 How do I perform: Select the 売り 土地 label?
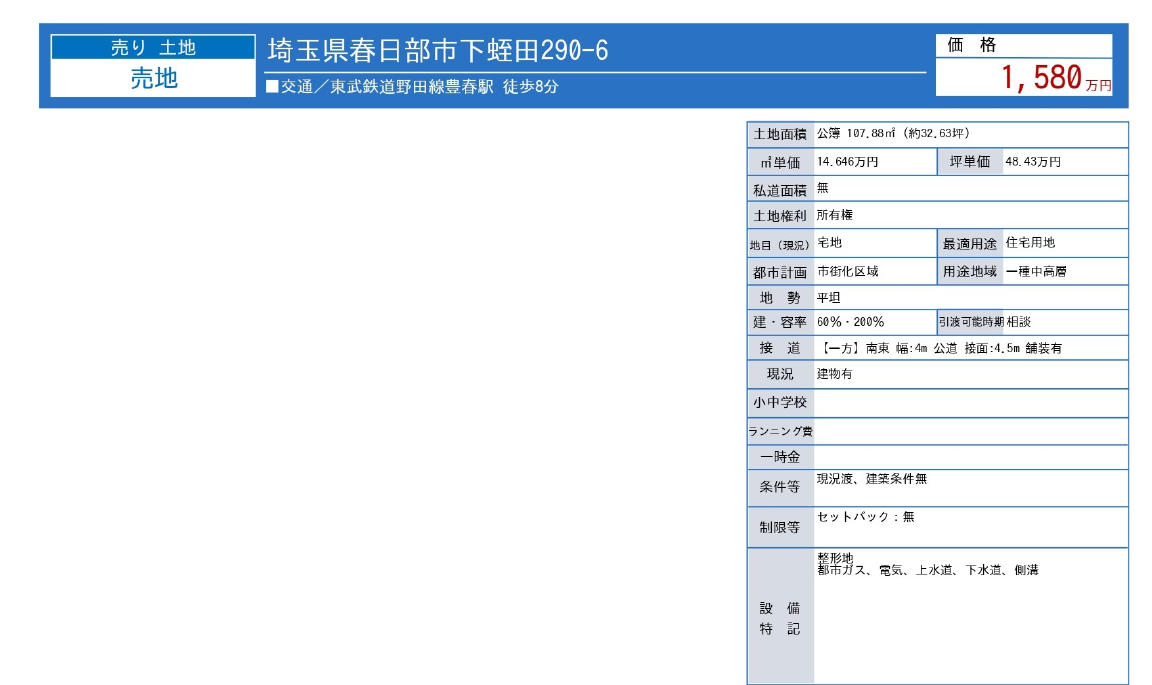click(x=148, y=42)
